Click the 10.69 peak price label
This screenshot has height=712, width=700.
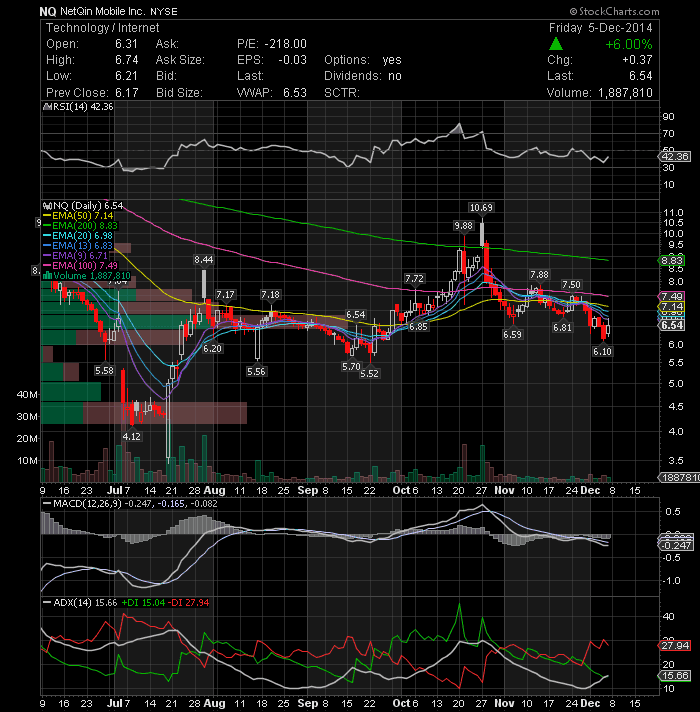point(481,208)
